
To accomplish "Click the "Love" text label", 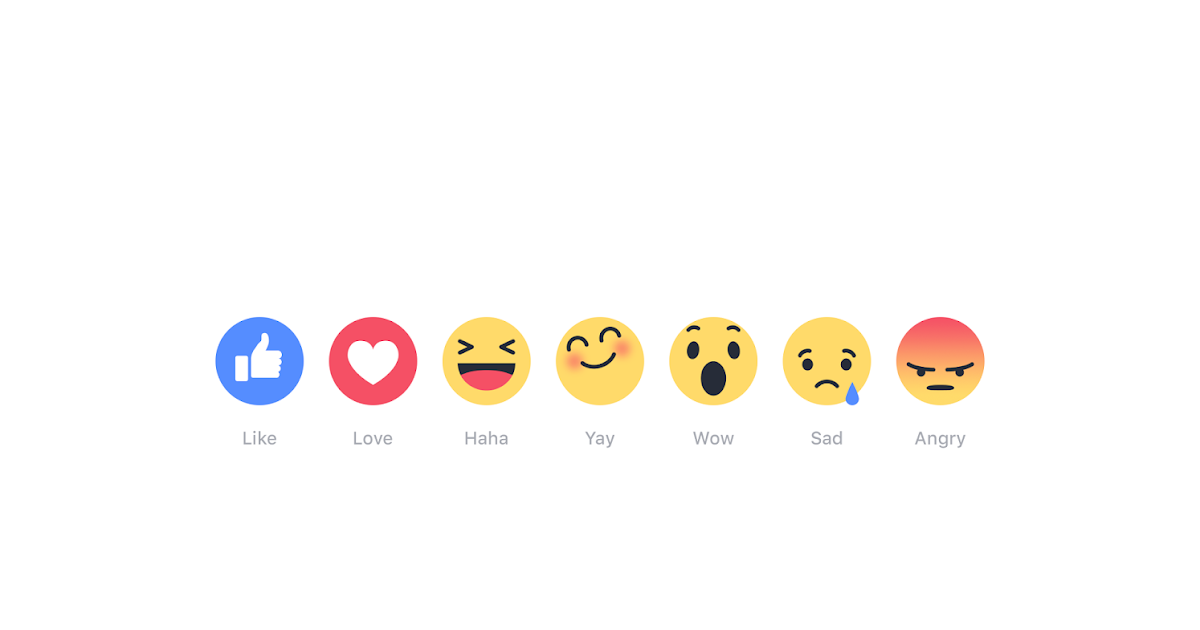I will coord(373,438).
